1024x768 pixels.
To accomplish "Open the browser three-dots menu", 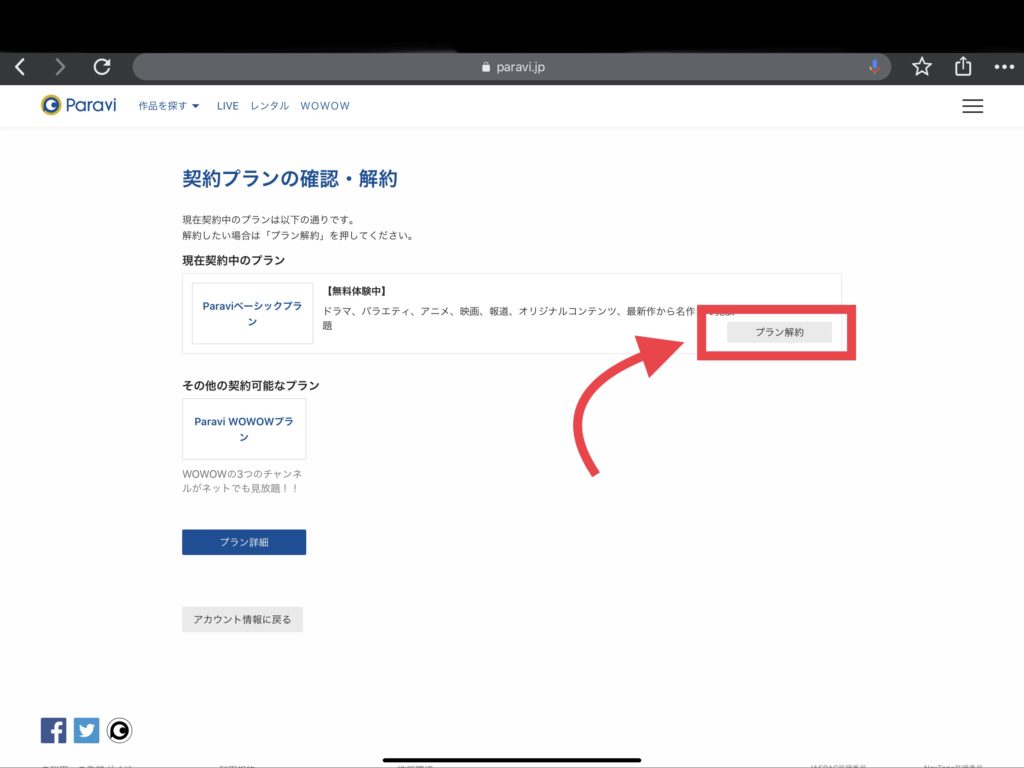I will [x=1004, y=67].
